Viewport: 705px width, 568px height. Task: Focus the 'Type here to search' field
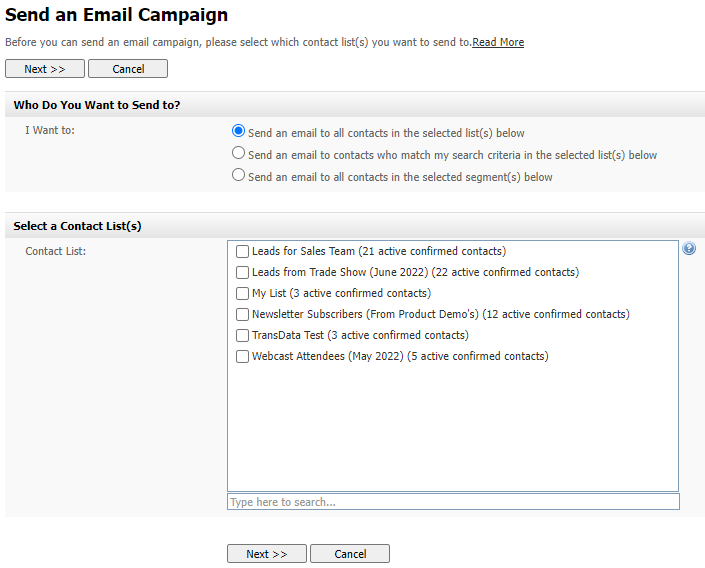coord(453,502)
